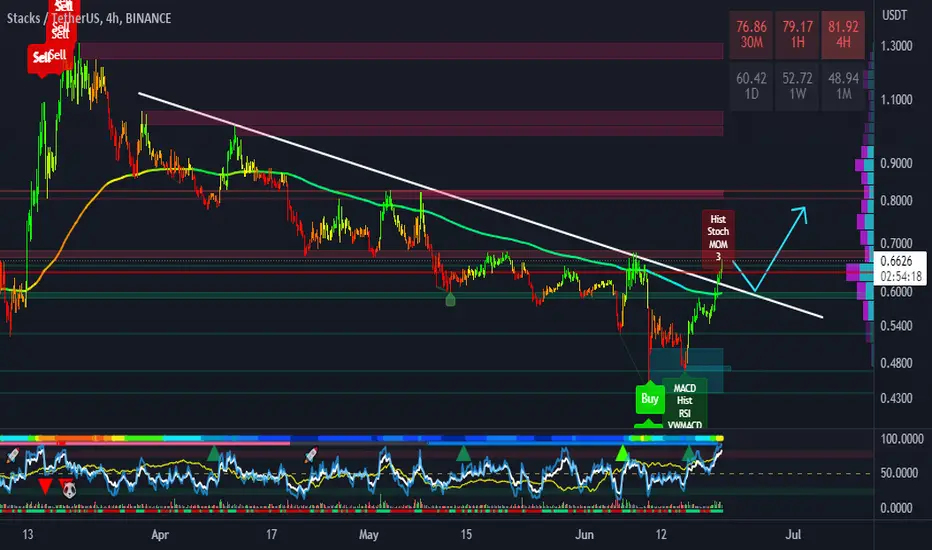Click the 0.4800 price axis label
Viewport: 932px width, 550px height.
tap(896, 363)
